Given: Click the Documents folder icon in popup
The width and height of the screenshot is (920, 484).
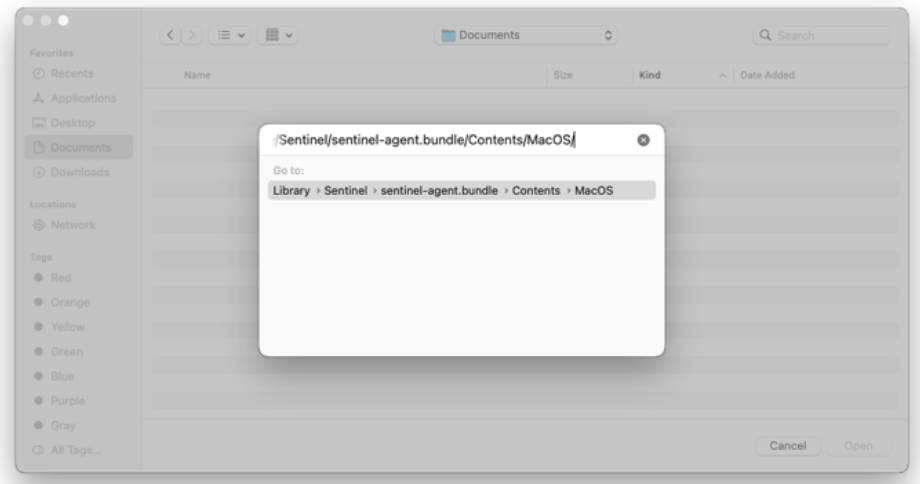Looking at the screenshot, I should point(448,36).
